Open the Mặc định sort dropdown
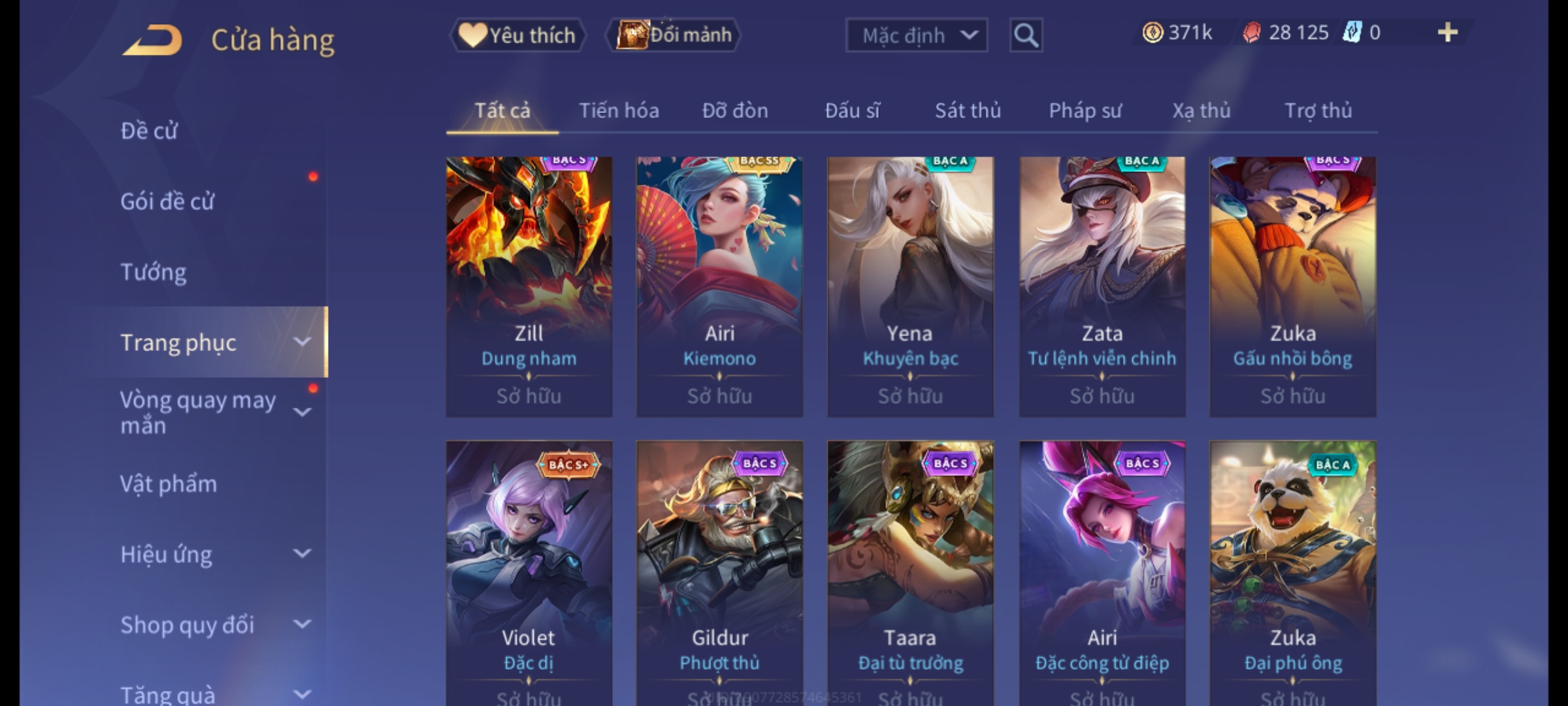Image resolution: width=1568 pixels, height=706 pixels. click(916, 35)
